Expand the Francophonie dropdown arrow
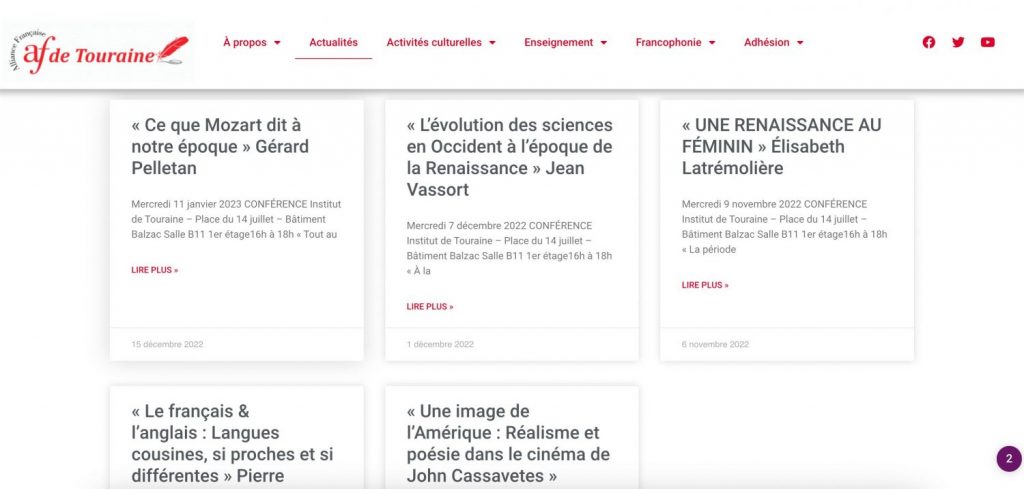The height and width of the screenshot is (489, 1024). click(x=712, y=43)
